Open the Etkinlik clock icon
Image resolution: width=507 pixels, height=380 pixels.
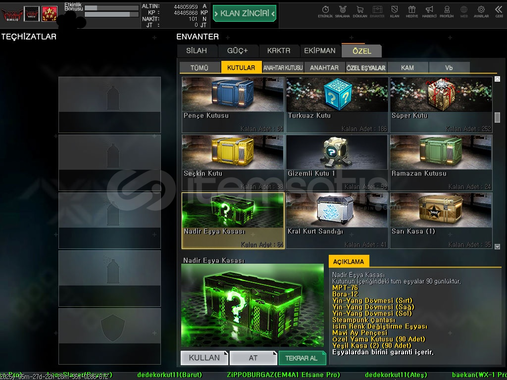pos(325,11)
